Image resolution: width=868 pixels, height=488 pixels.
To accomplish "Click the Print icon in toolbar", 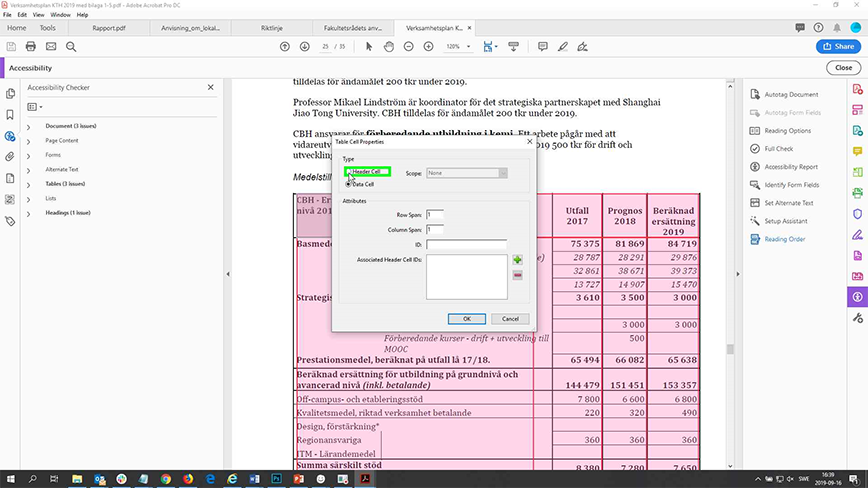I will [x=30, y=47].
